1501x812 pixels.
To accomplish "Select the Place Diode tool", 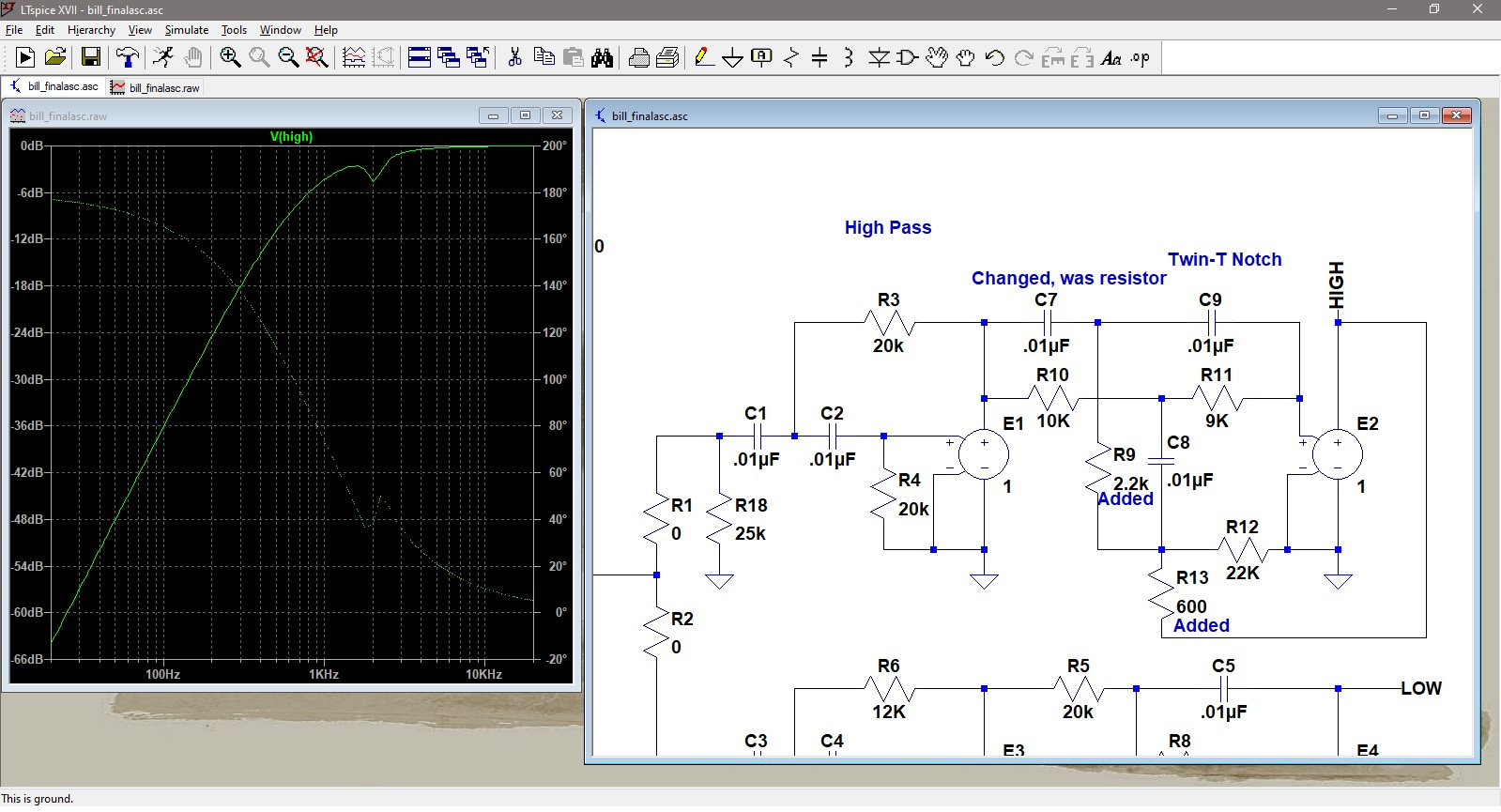I will pyautogui.click(x=879, y=58).
